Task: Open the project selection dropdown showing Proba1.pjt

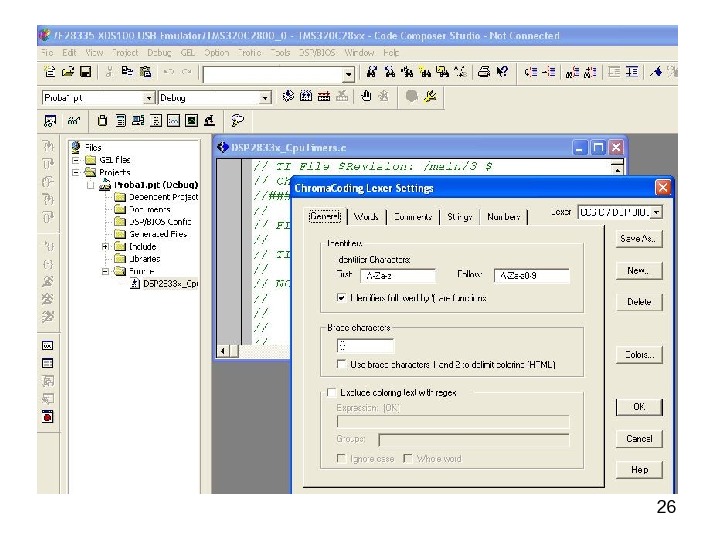Action: pos(148,98)
